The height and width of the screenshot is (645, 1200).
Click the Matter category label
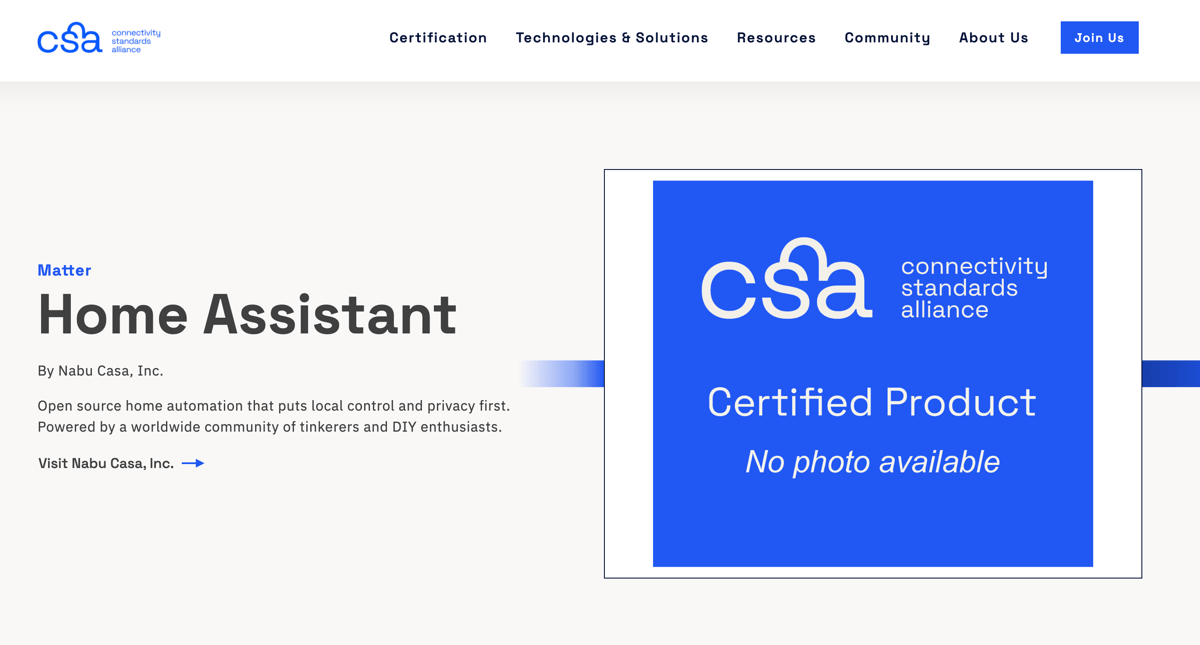pos(64,270)
